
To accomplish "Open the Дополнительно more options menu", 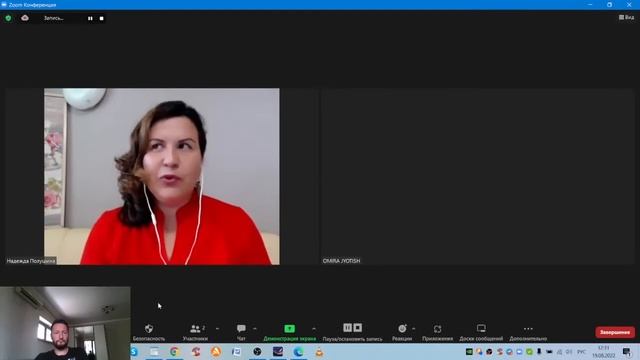I will [528, 332].
